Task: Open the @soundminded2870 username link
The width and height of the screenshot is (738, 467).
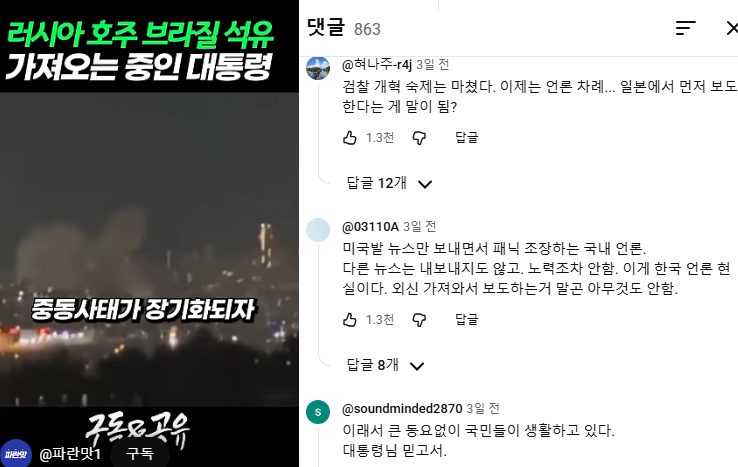Action: click(x=402, y=409)
